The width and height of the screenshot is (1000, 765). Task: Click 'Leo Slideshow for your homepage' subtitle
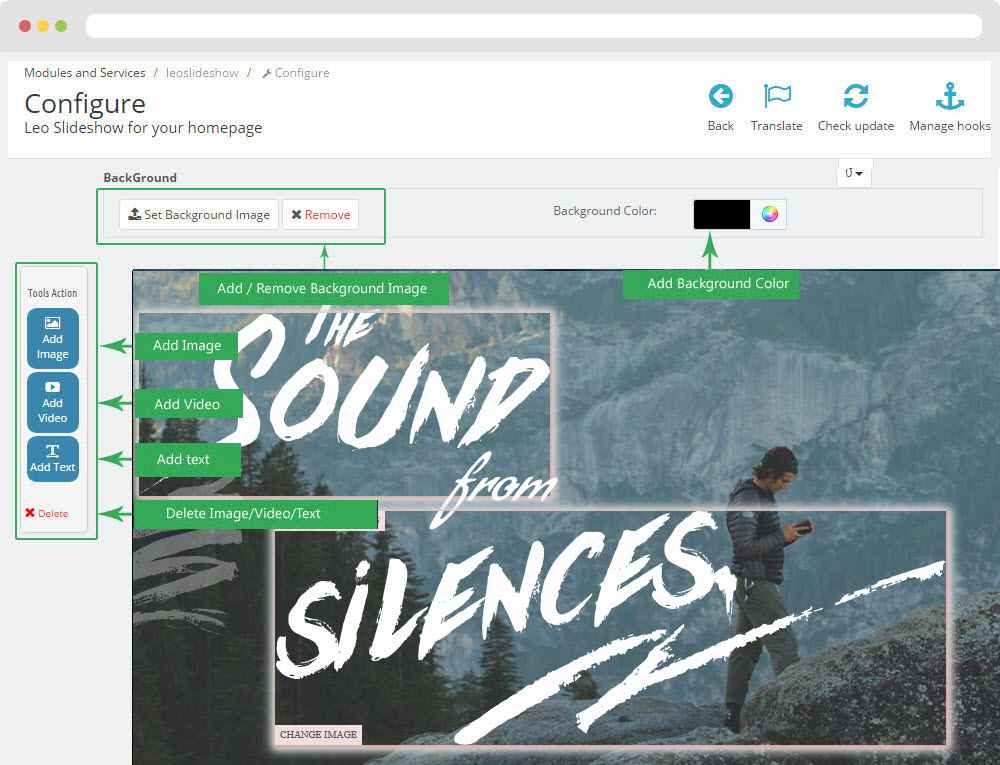pos(143,128)
